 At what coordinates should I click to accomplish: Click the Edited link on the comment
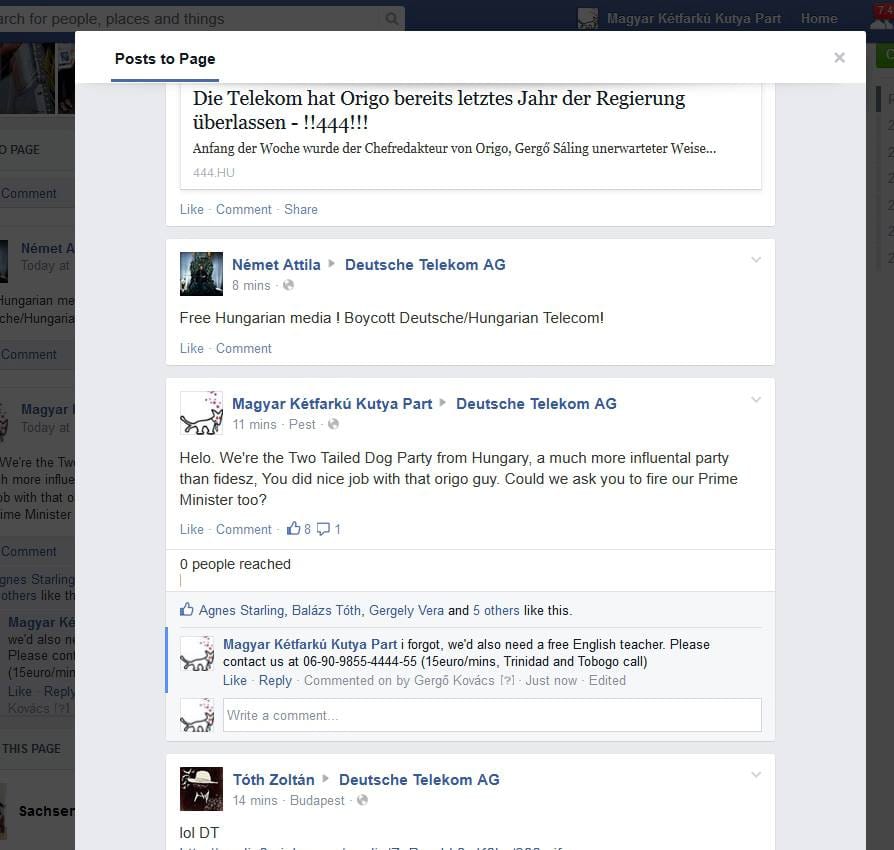pos(607,680)
